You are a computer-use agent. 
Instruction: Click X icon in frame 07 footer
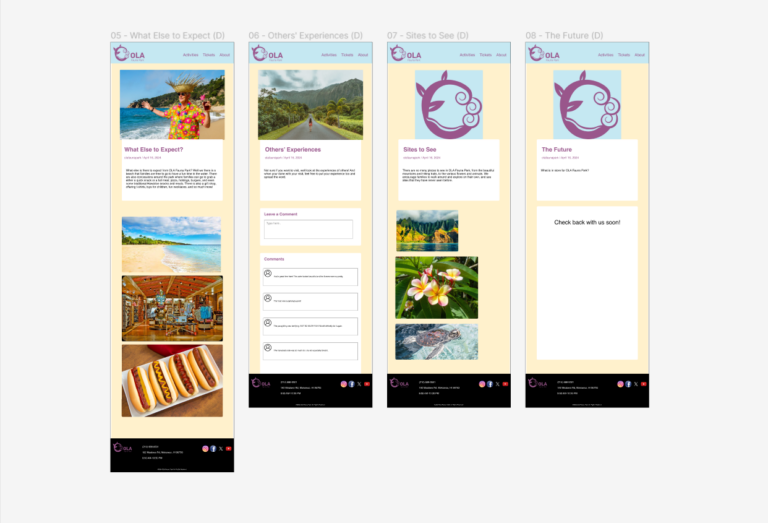(x=498, y=384)
